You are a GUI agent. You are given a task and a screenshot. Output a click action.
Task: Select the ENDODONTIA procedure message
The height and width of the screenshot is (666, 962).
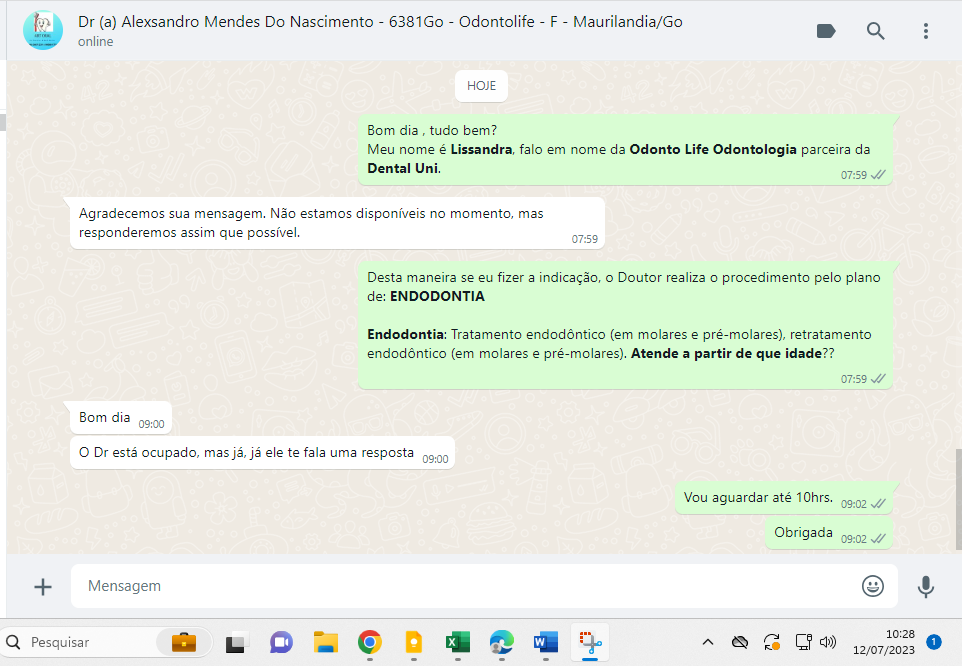[x=625, y=326]
